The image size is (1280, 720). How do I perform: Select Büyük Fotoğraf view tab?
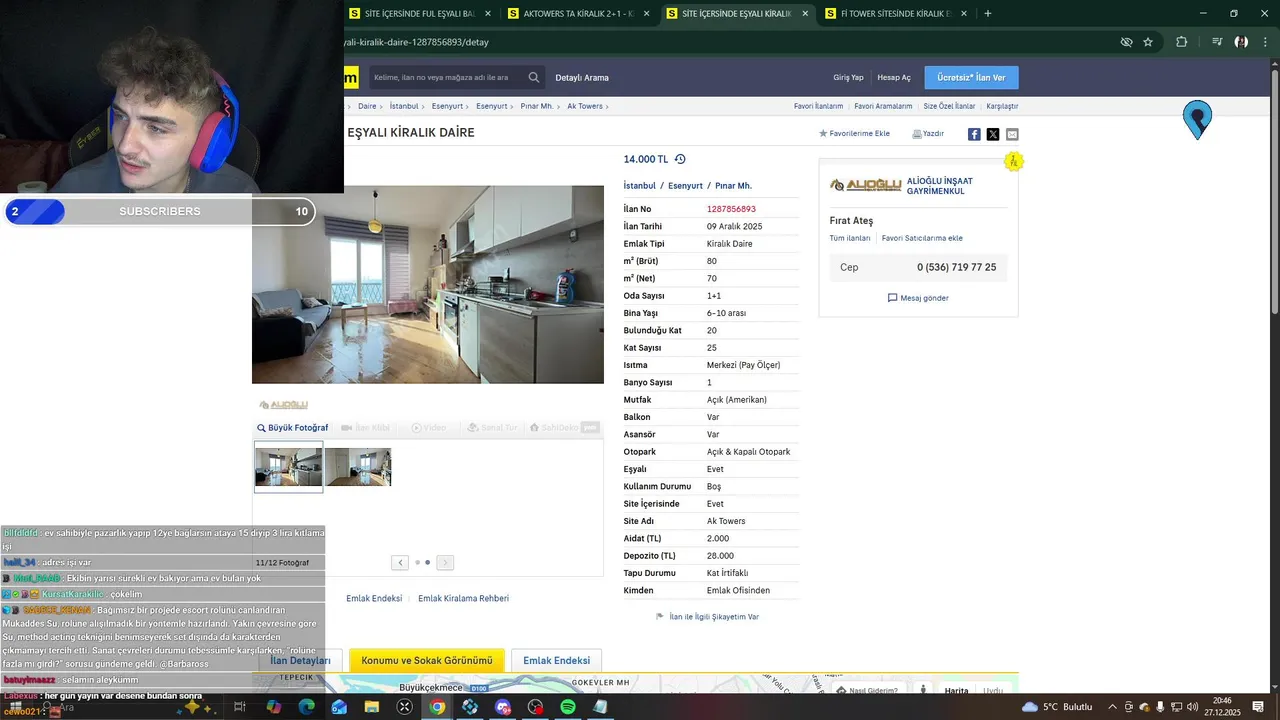click(293, 427)
